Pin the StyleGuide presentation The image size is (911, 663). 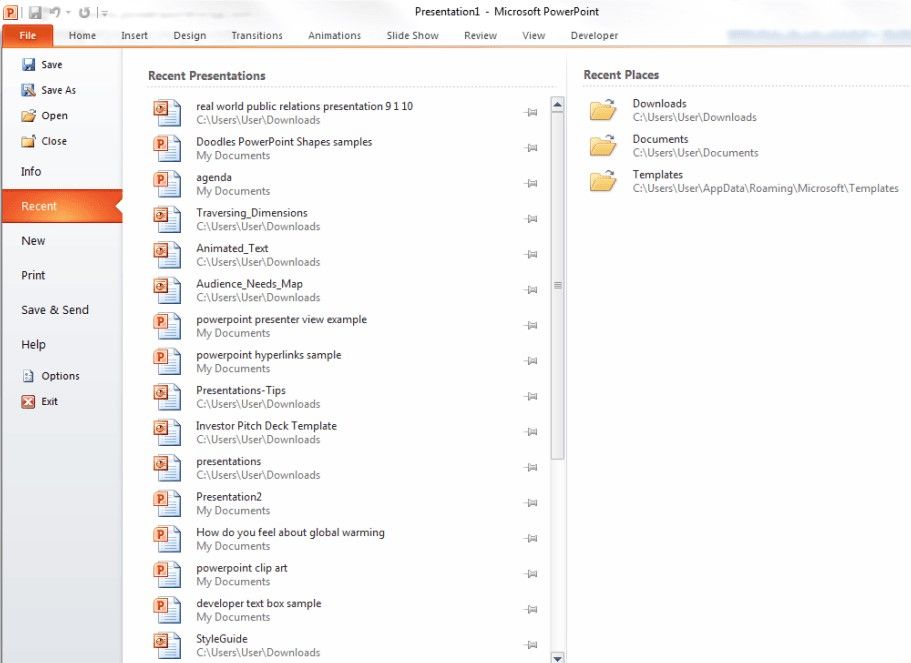[x=530, y=644]
